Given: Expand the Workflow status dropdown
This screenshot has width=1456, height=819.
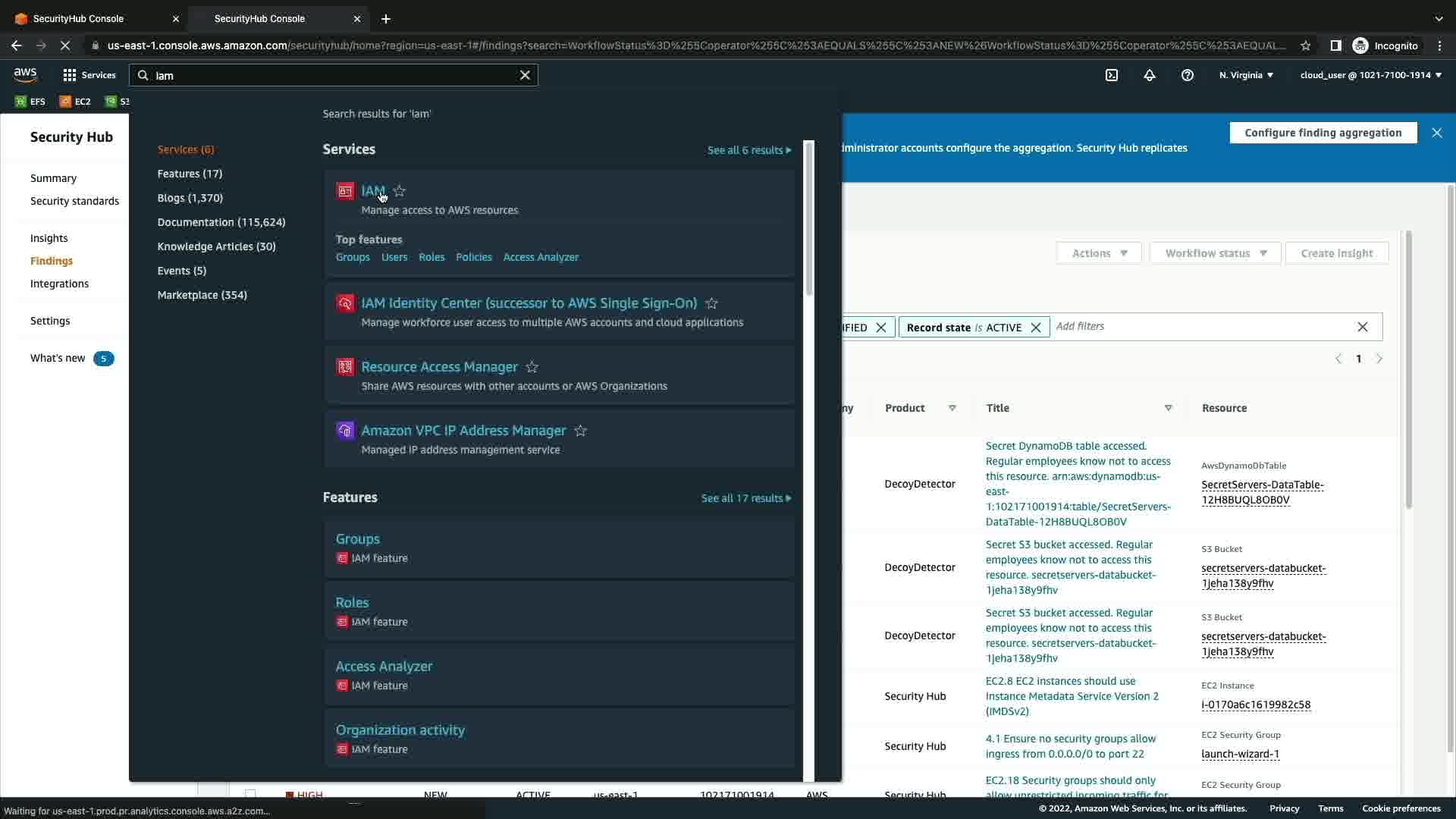Looking at the screenshot, I should pyautogui.click(x=1215, y=253).
